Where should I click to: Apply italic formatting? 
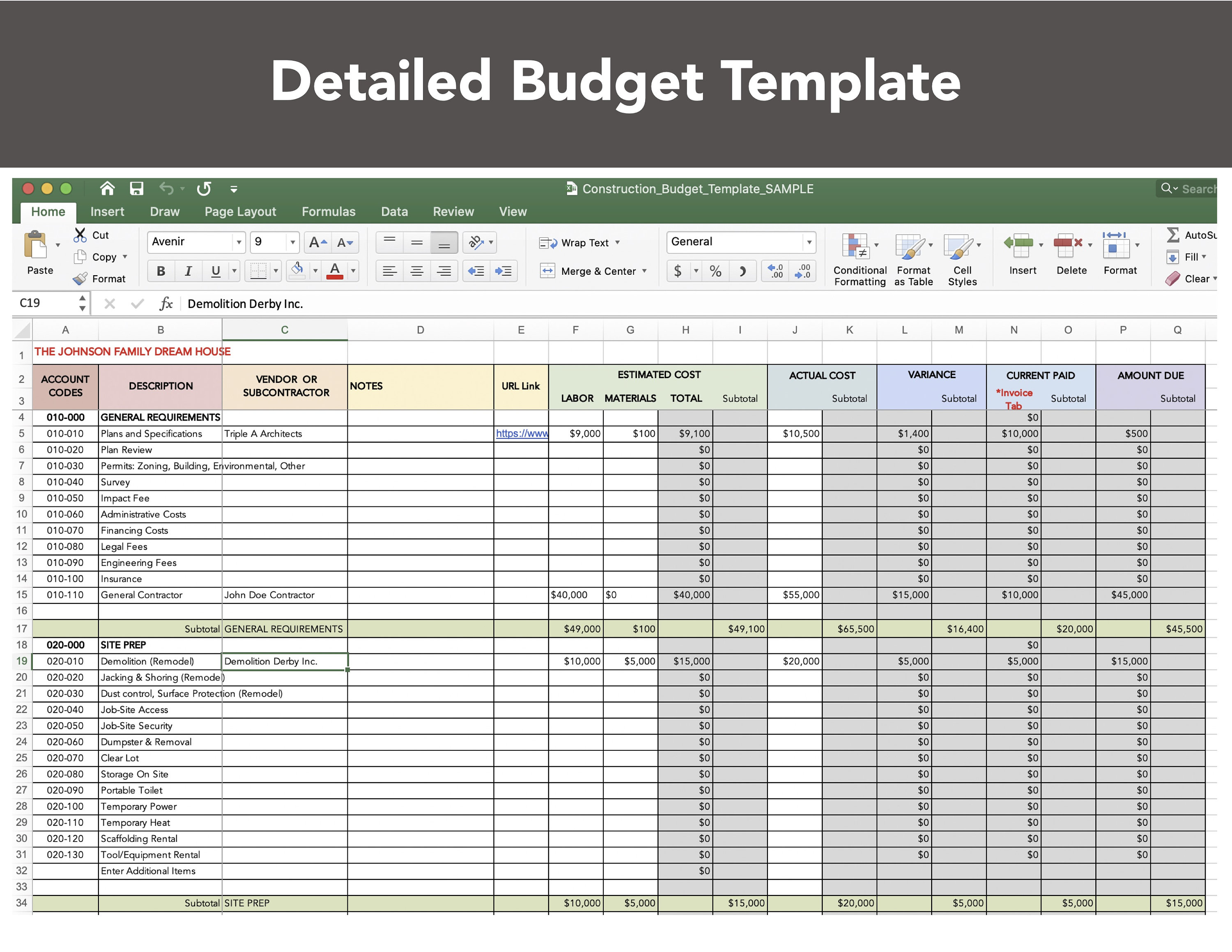[x=188, y=271]
